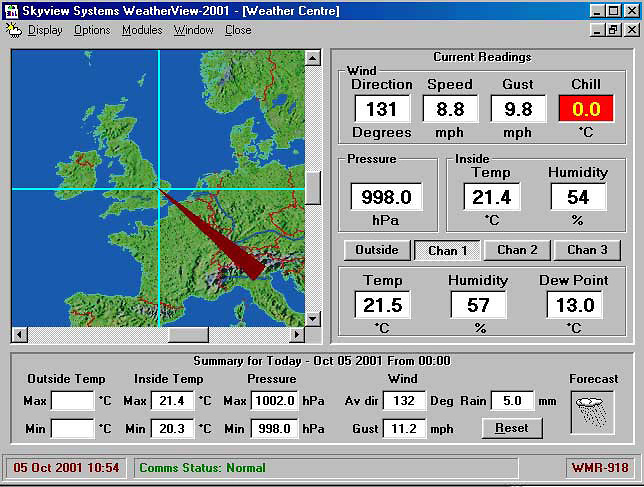
Task: Click the Pressure Max 1002.0 field
Action: point(274,401)
